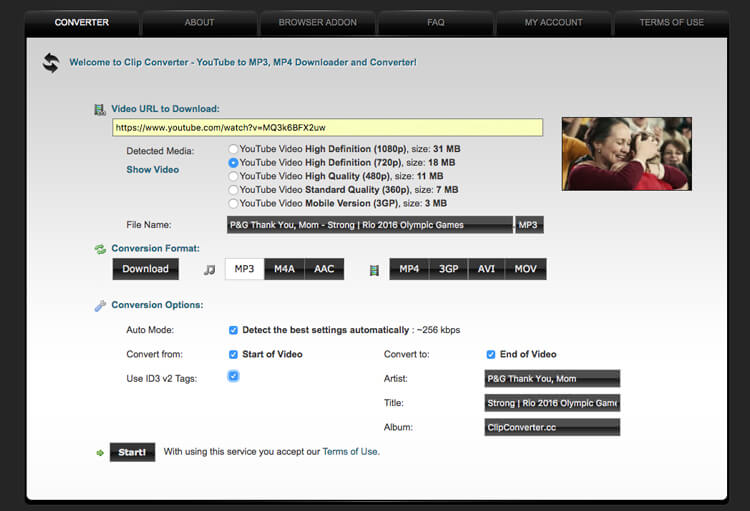Screen dimensions: 750x511
Task: Uncheck End of Video checkbox
Action: coord(491,355)
